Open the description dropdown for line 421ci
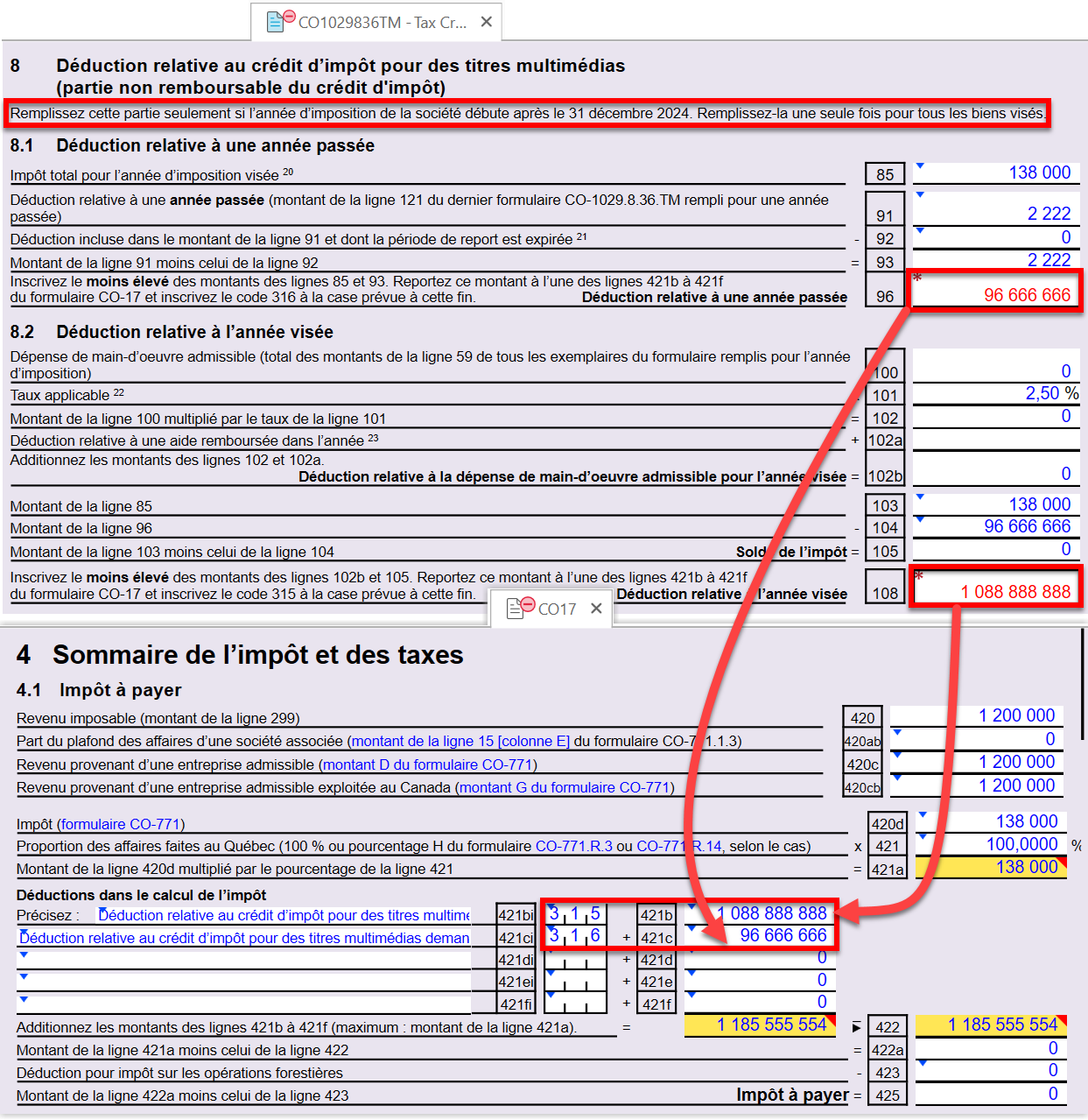The width and height of the screenshot is (1088, 1120). click(x=244, y=938)
